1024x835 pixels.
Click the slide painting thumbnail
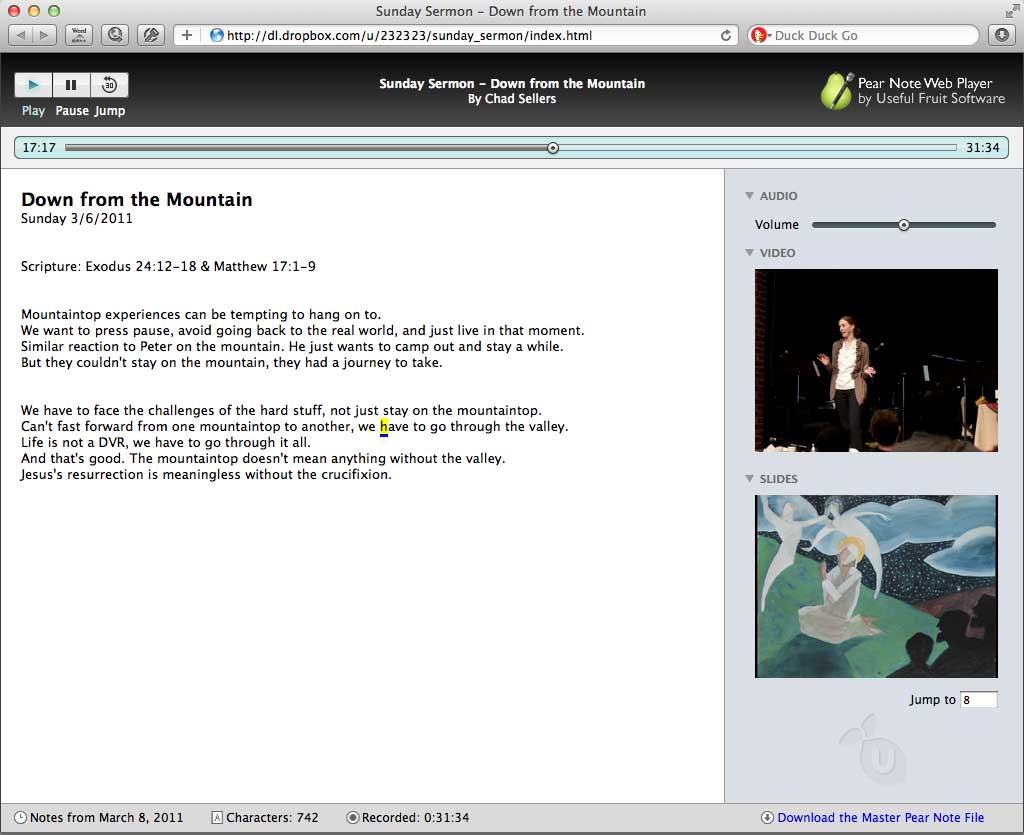876,586
